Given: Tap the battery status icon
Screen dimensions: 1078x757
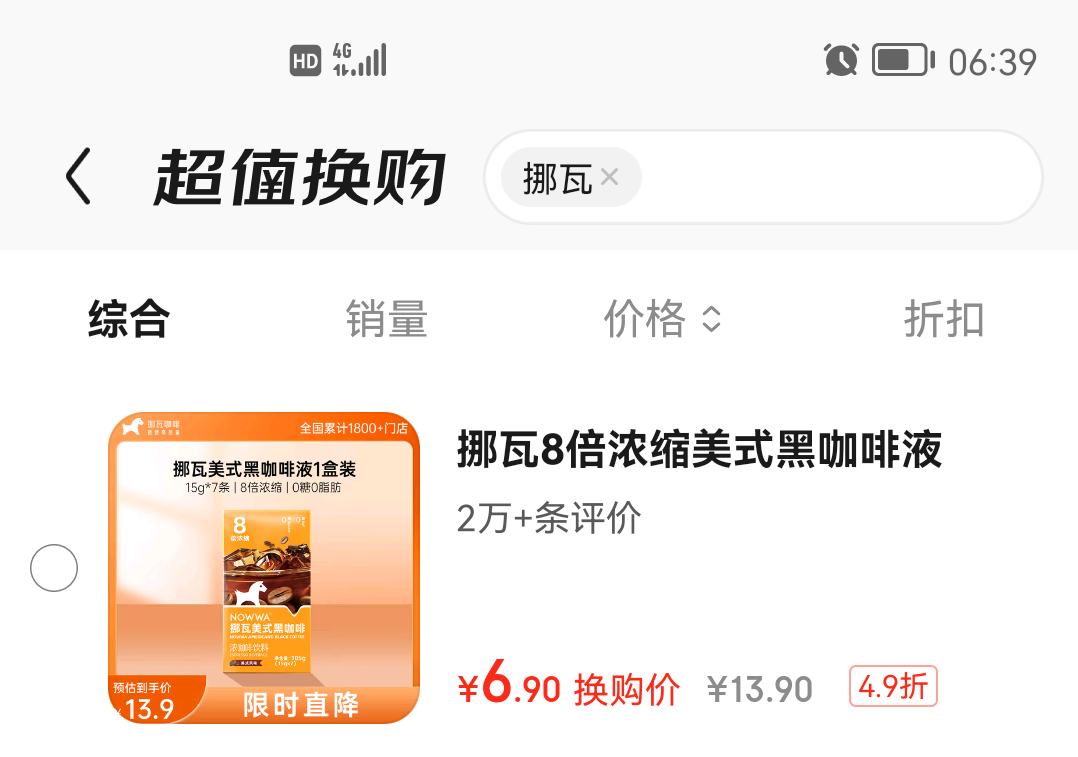Looking at the screenshot, I should click(903, 60).
